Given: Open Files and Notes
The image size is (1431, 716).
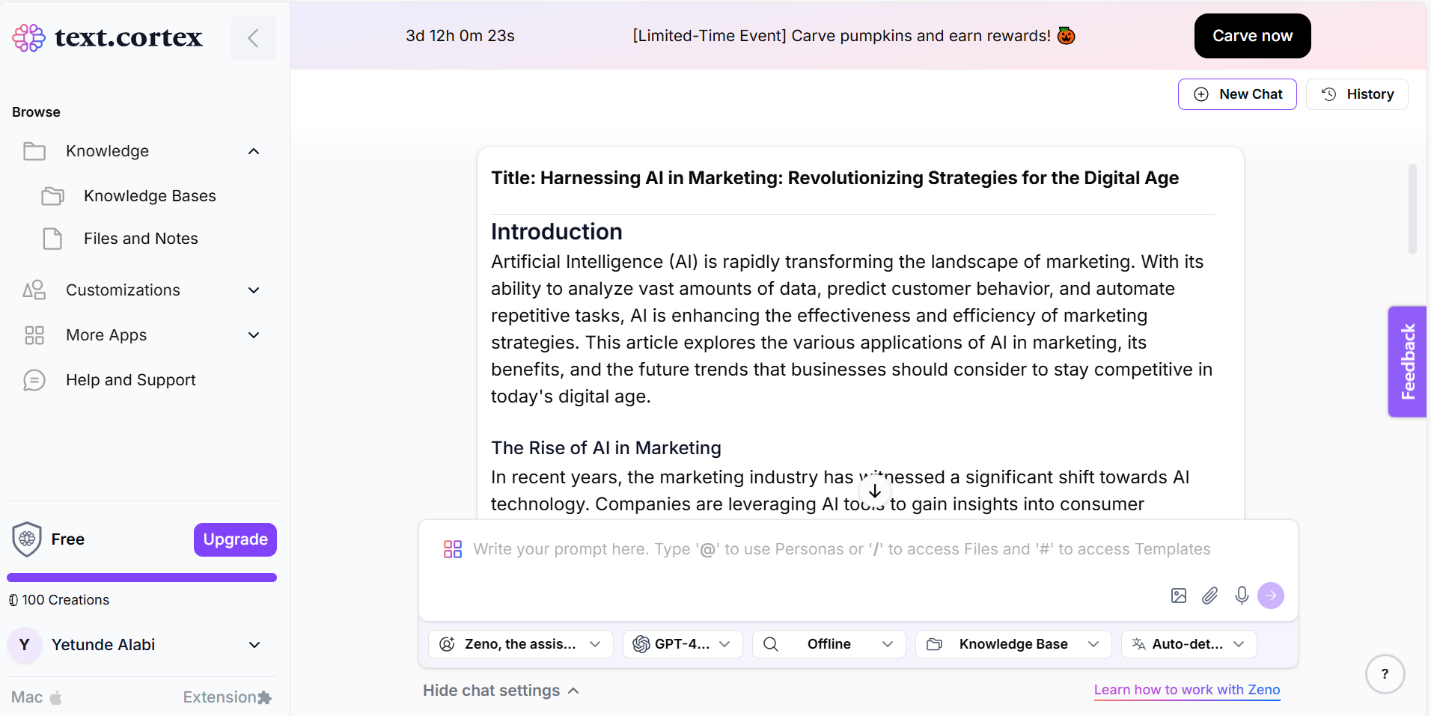Looking at the screenshot, I should (141, 239).
